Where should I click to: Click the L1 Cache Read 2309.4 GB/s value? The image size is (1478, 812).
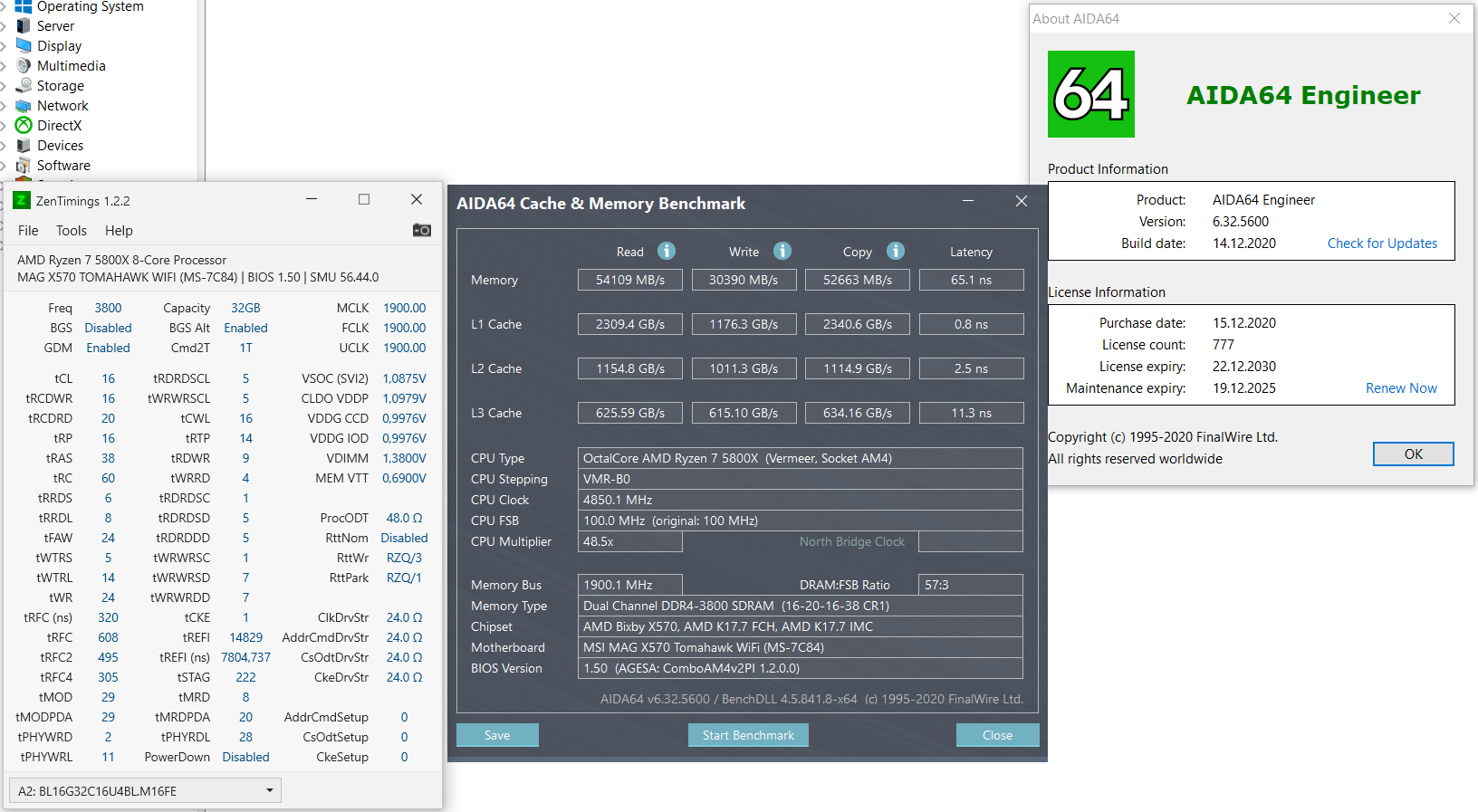[x=630, y=324]
